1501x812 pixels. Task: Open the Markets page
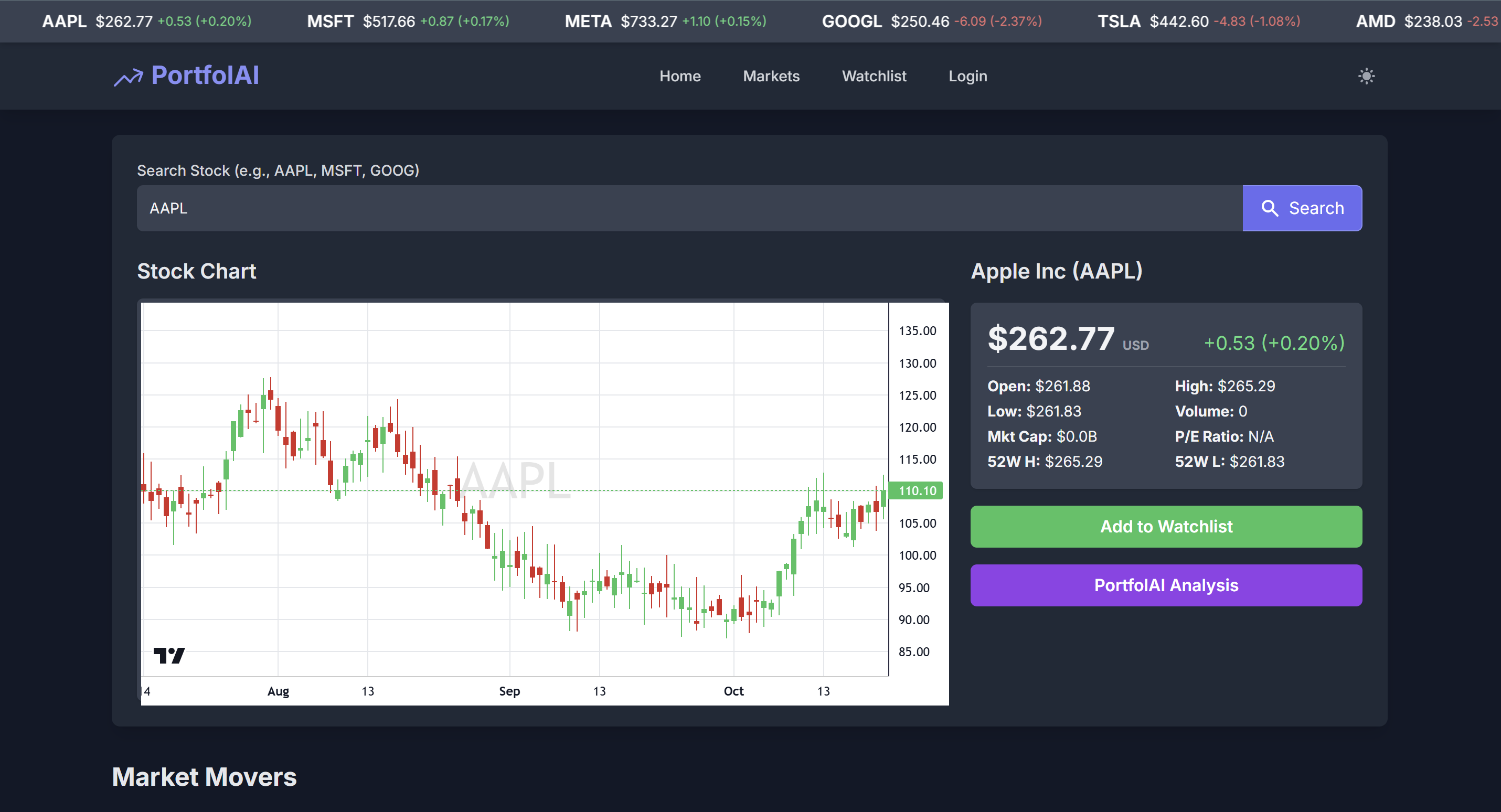[771, 76]
